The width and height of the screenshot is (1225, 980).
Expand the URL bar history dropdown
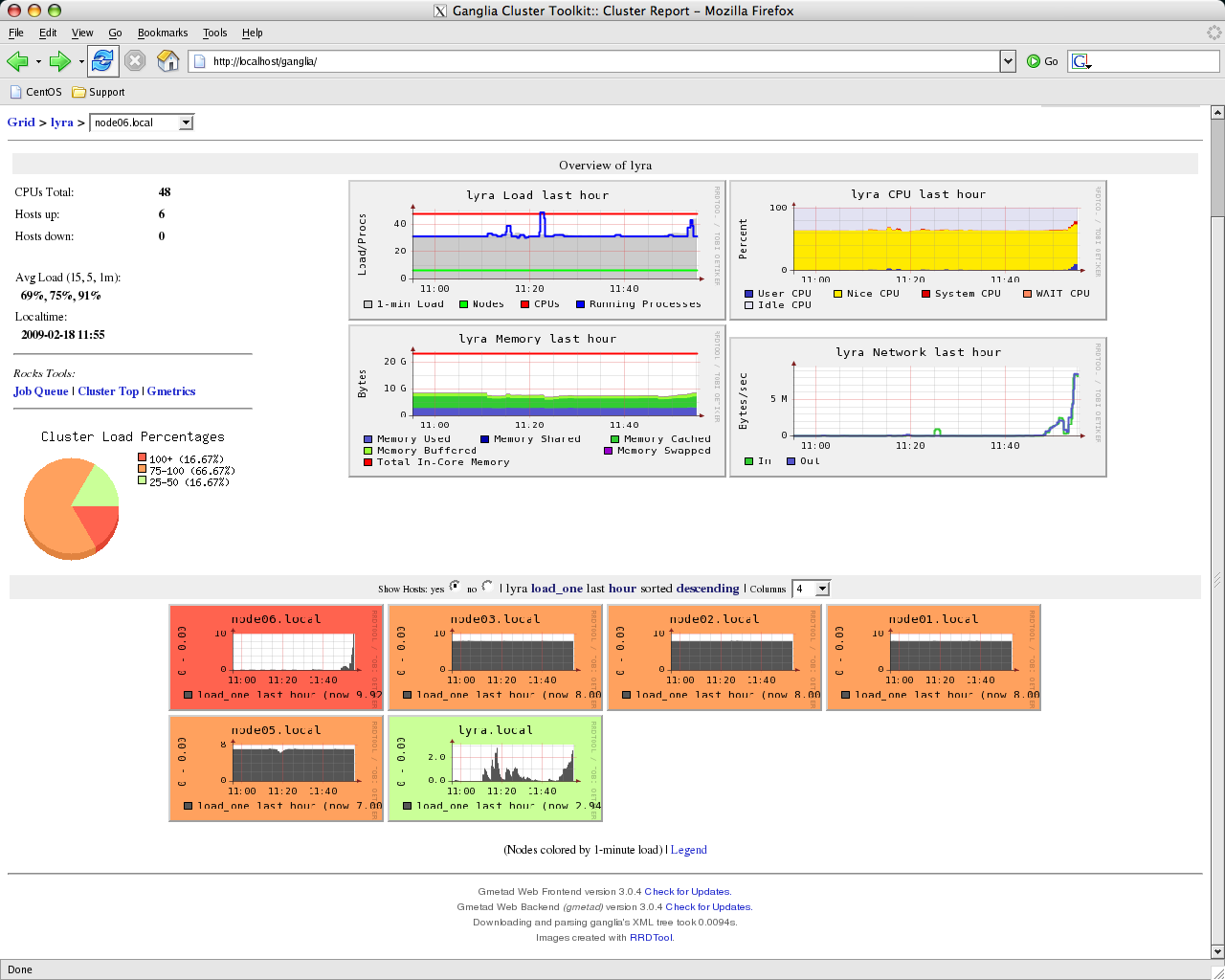(1007, 61)
